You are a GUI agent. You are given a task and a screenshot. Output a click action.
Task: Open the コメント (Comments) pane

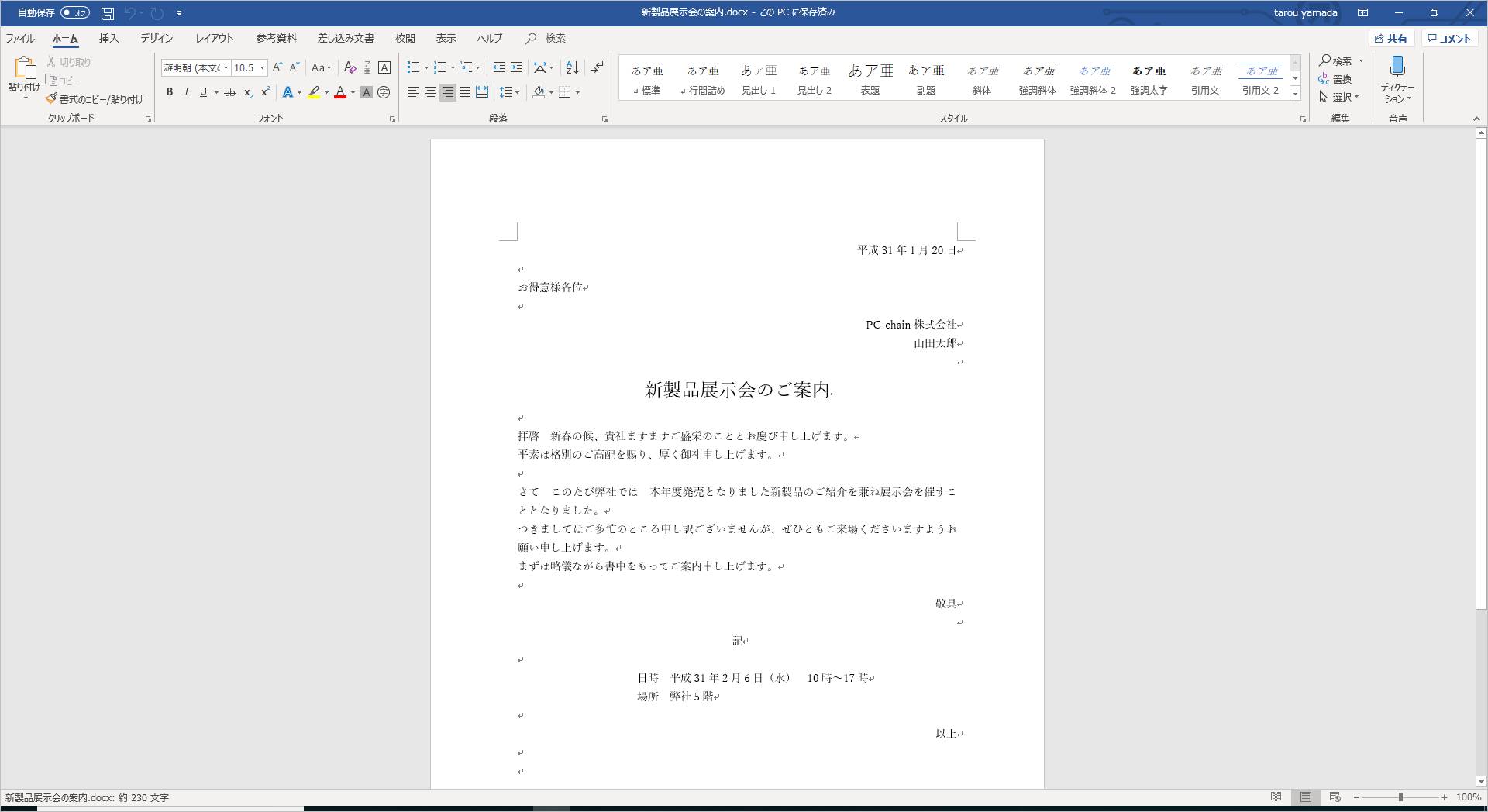pos(1450,38)
